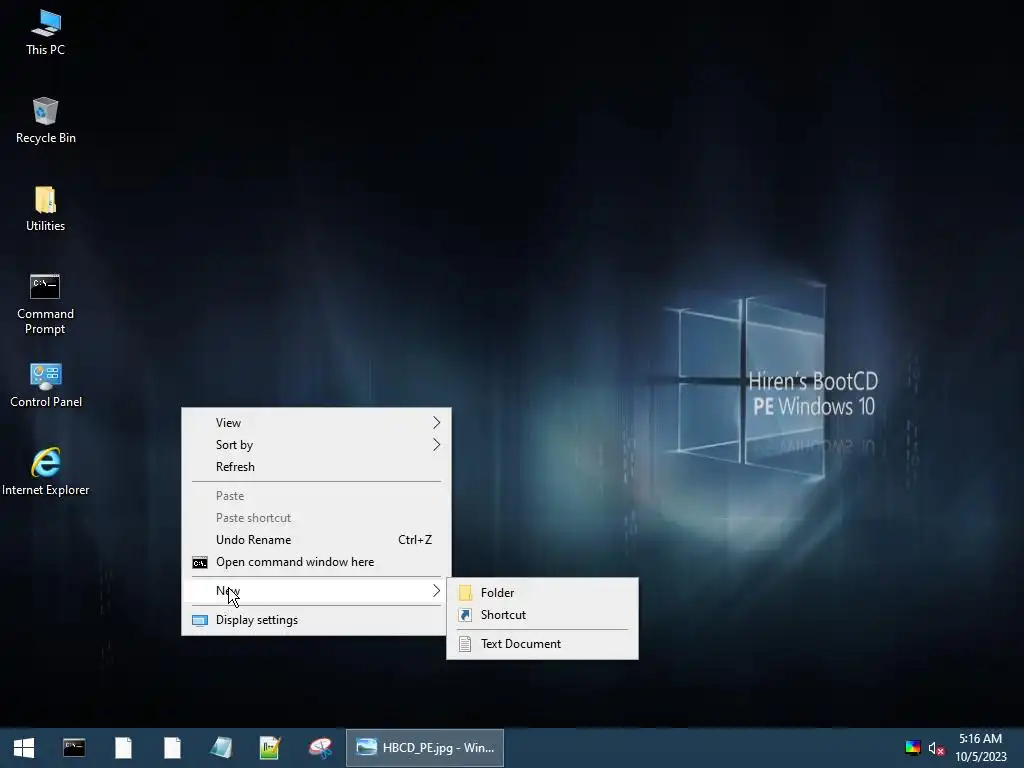
Task: Expand the View submenu
Action: [x=316, y=423]
